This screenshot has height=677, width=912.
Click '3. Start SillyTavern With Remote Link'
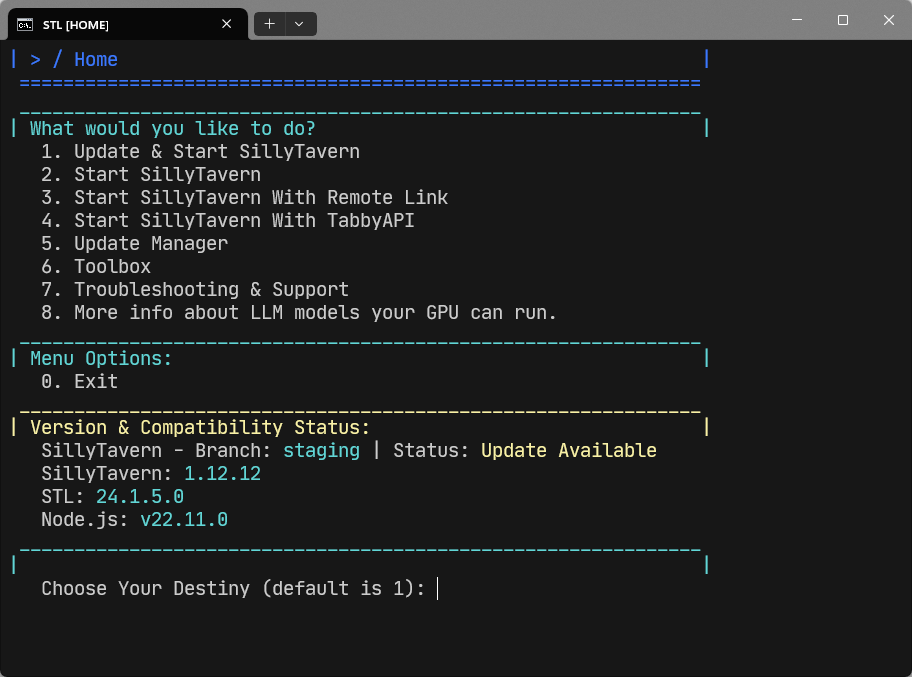[x=244, y=198]
